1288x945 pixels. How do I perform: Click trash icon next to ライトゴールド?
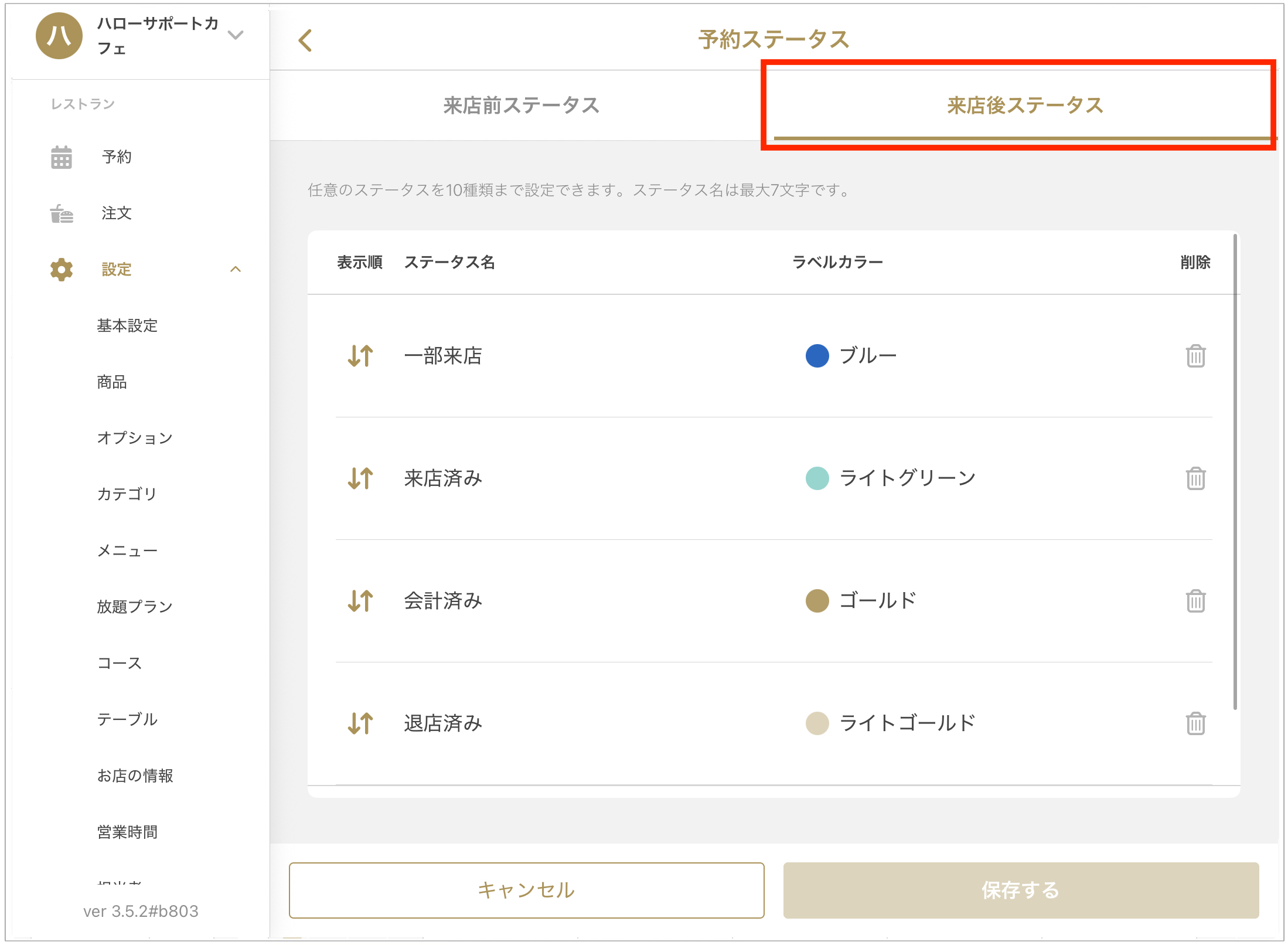coord(1195,723)
